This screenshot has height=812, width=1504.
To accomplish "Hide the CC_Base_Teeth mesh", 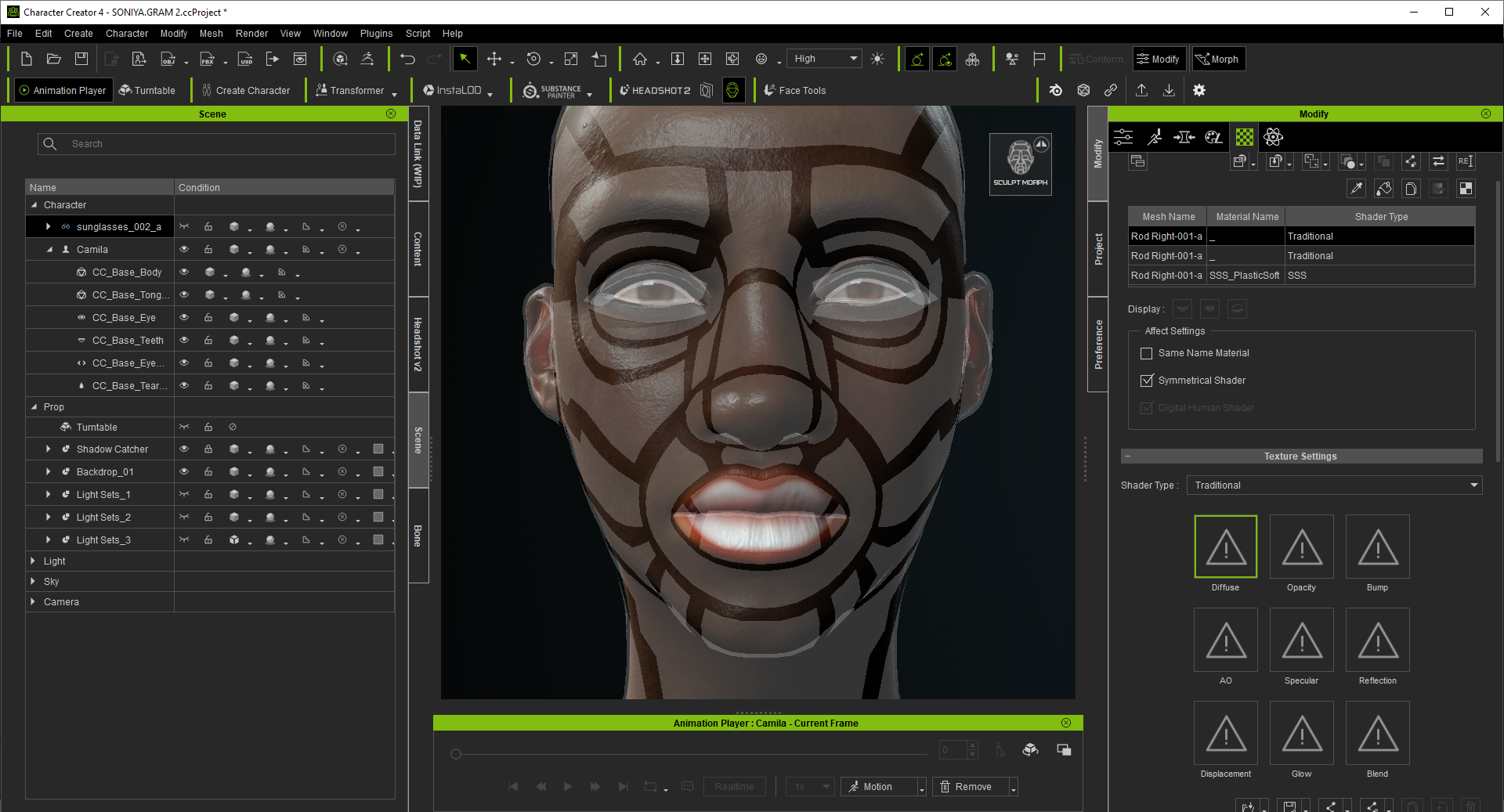I will 184,341.
